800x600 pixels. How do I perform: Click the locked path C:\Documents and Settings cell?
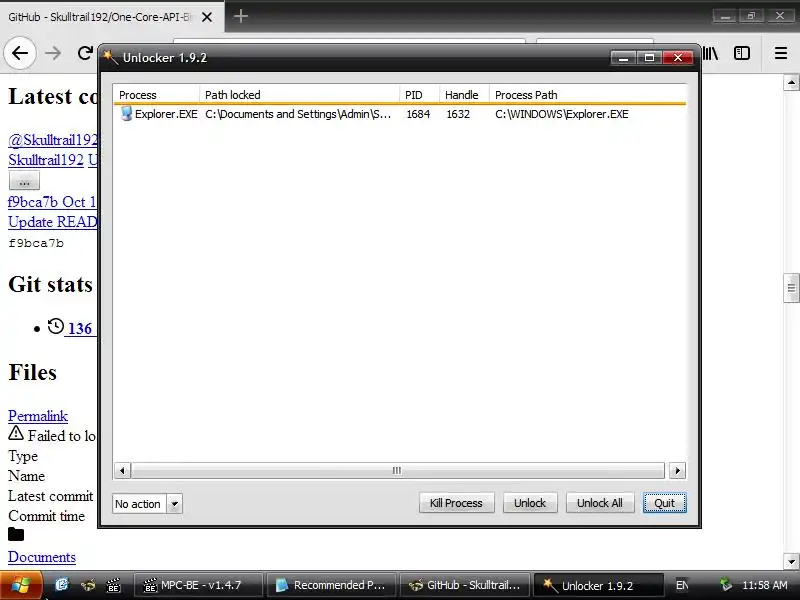[x=298, y=114]
